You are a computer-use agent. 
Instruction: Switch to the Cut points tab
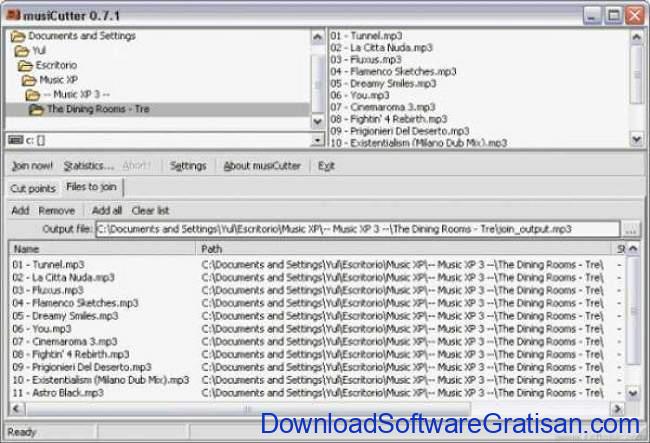click(x=33, y=189)
